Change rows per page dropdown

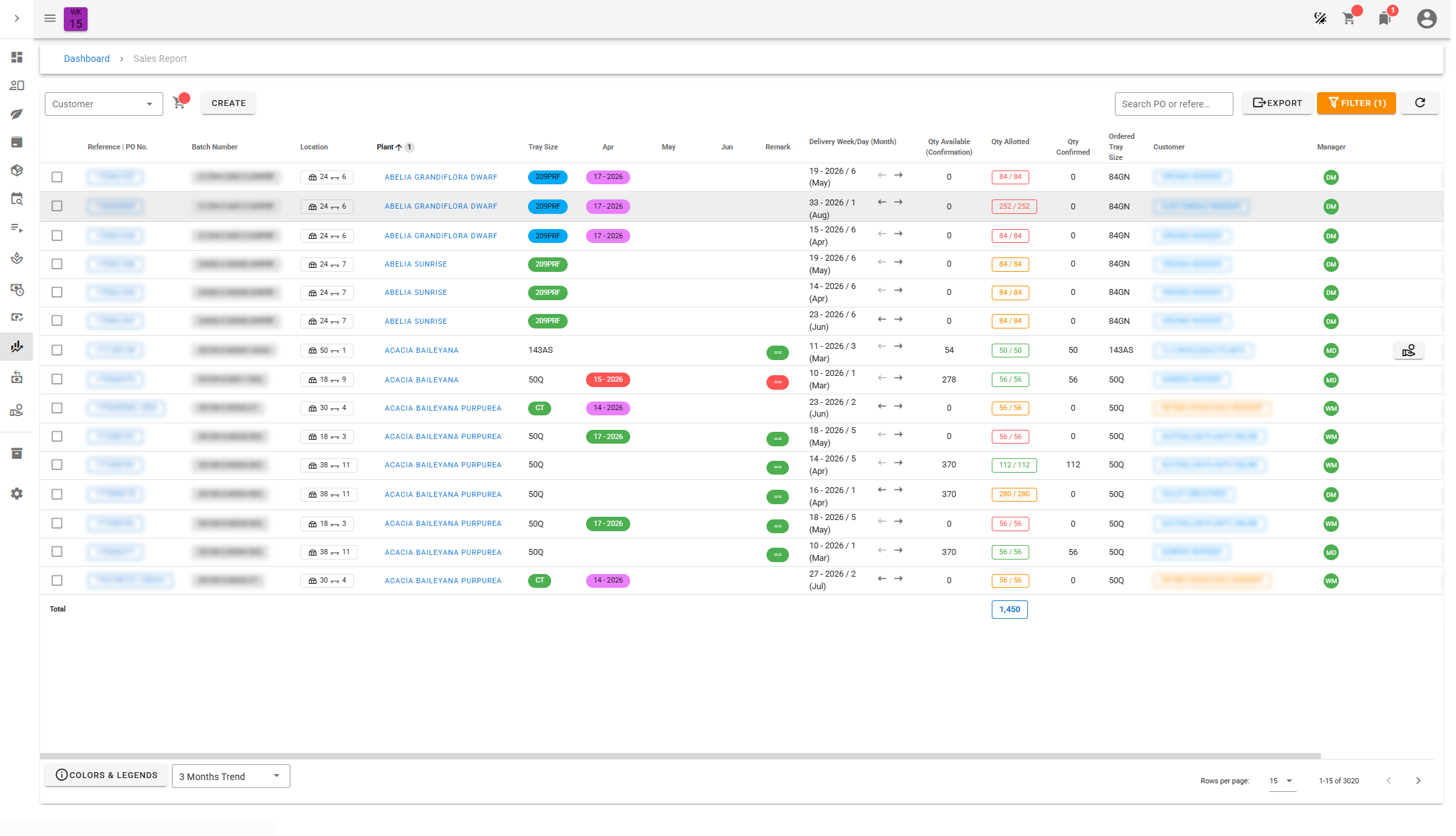pos(1281,781)
